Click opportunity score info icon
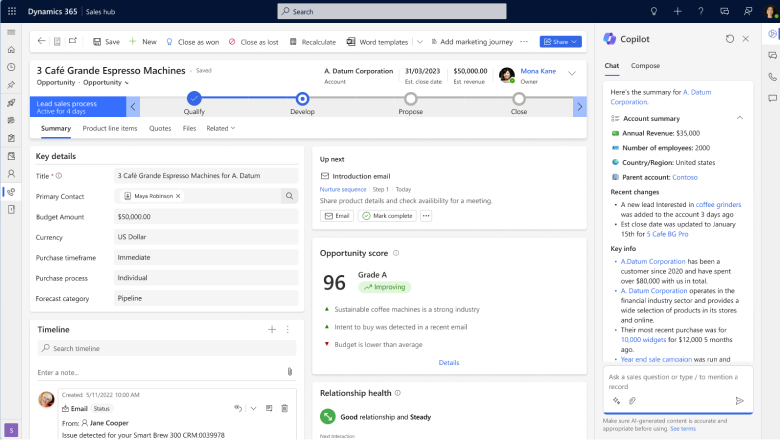Screen dimensions: 780x440 [x=396, y=253]
